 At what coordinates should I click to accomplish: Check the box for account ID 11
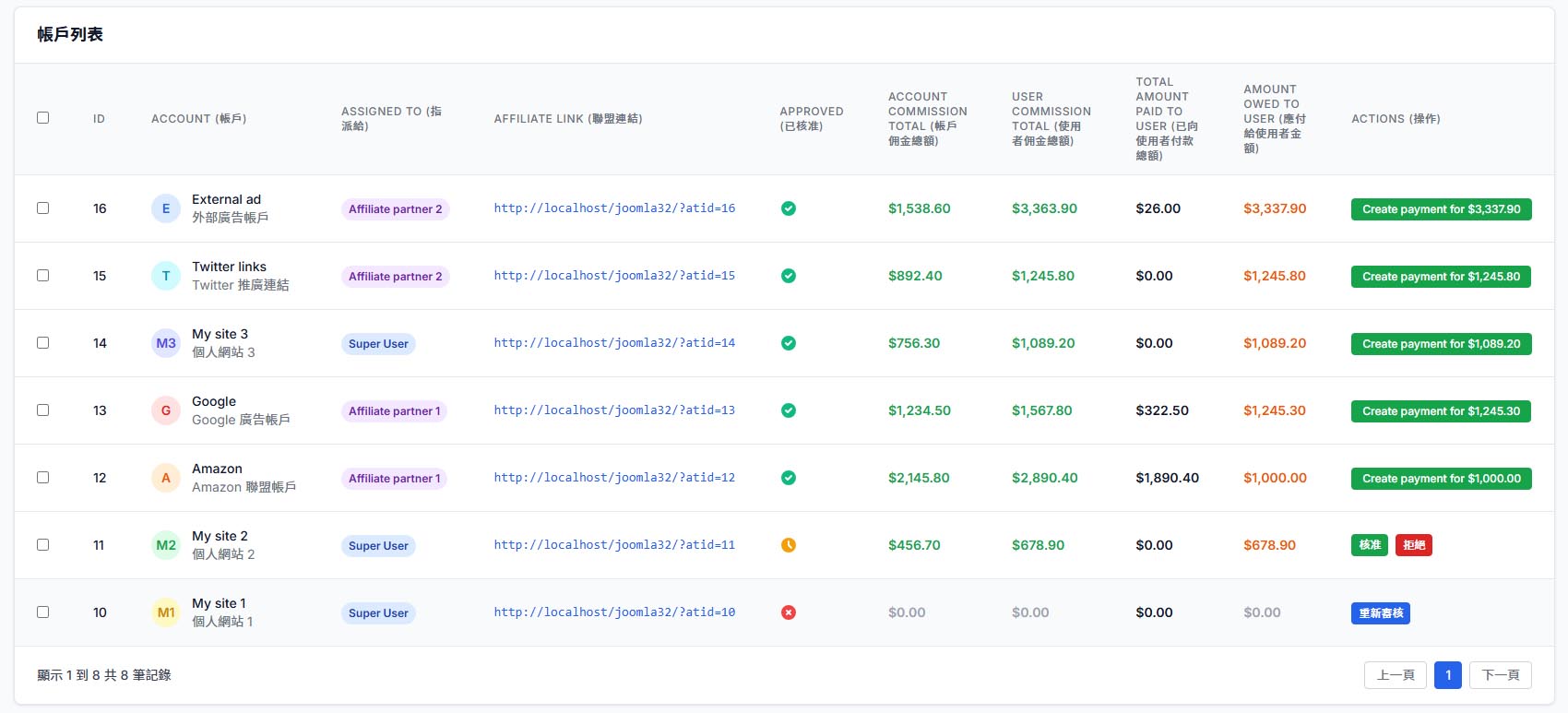point(42,544)
